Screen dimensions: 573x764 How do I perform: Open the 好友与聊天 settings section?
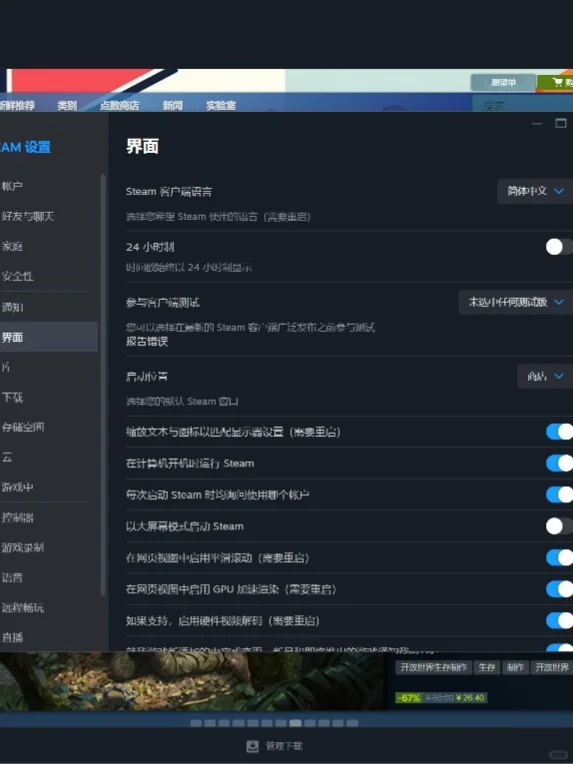pyautogui.click(x=27, y=216)
